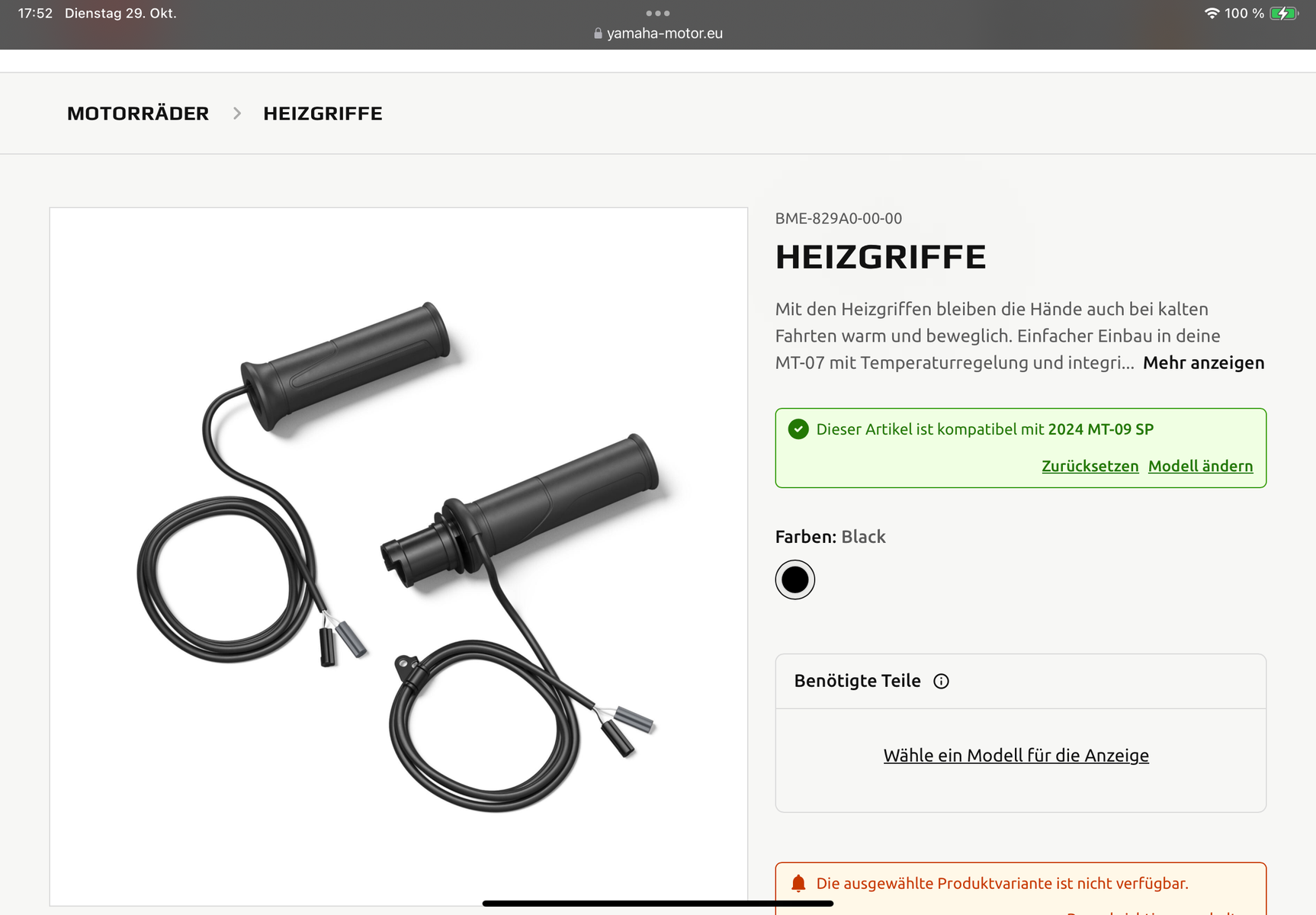Click the red notification bell icon
This screenshot has width=1316, height=915.
tap(798, 884)
